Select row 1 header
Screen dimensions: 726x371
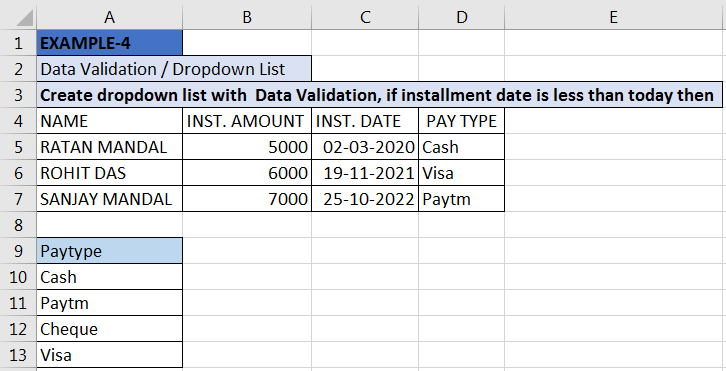point(18,43)
